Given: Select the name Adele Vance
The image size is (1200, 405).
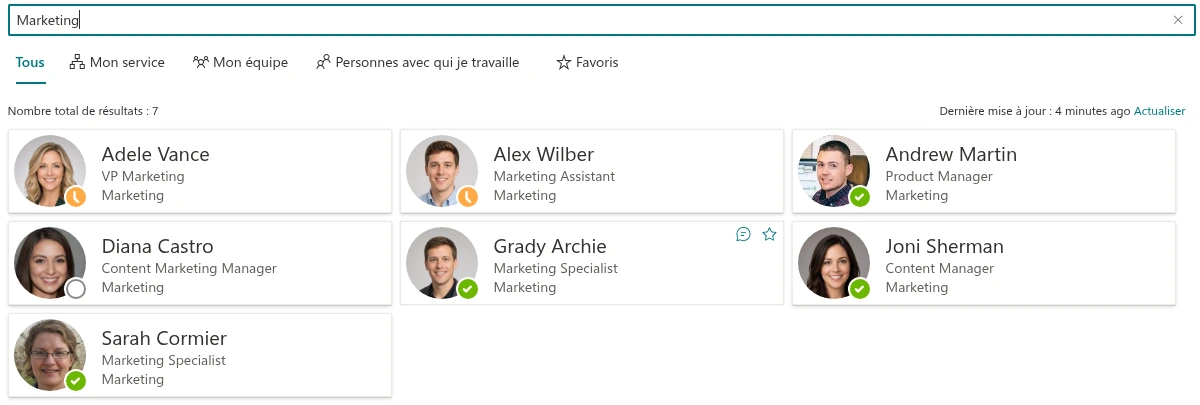Looking at the screenshot, I should point(156,154).
